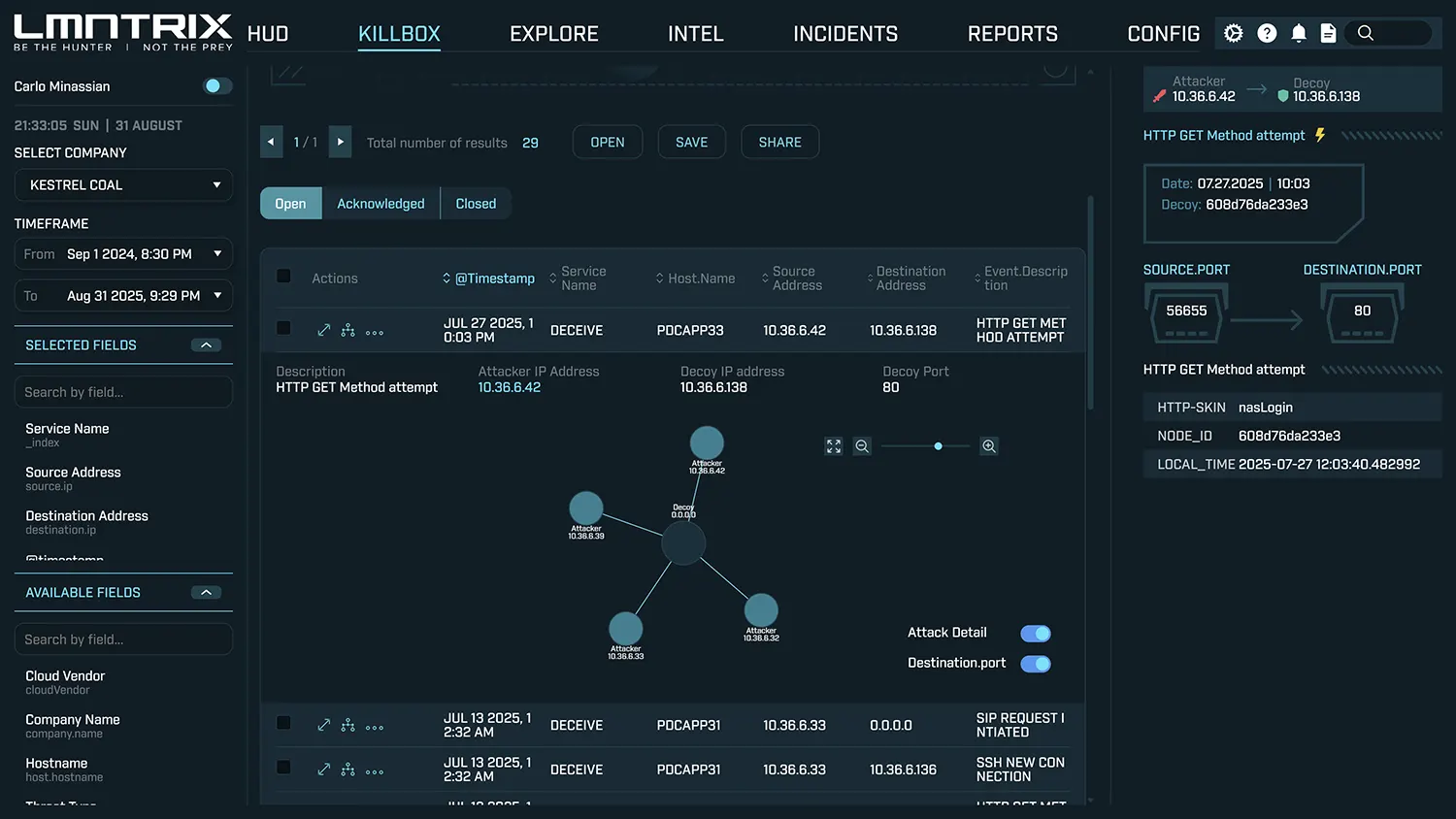Select the Cloud Vendor available field

click(x=65, y=682)
